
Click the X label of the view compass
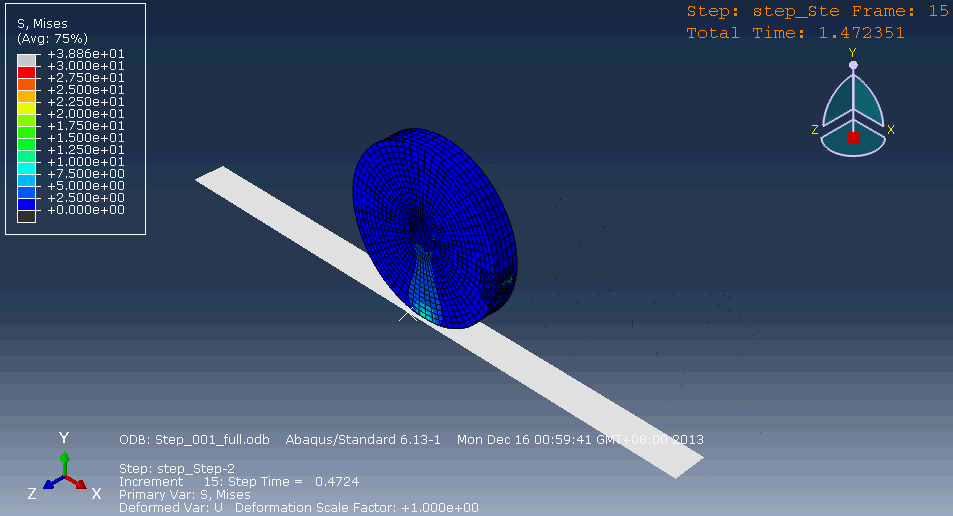pos(890,129)
